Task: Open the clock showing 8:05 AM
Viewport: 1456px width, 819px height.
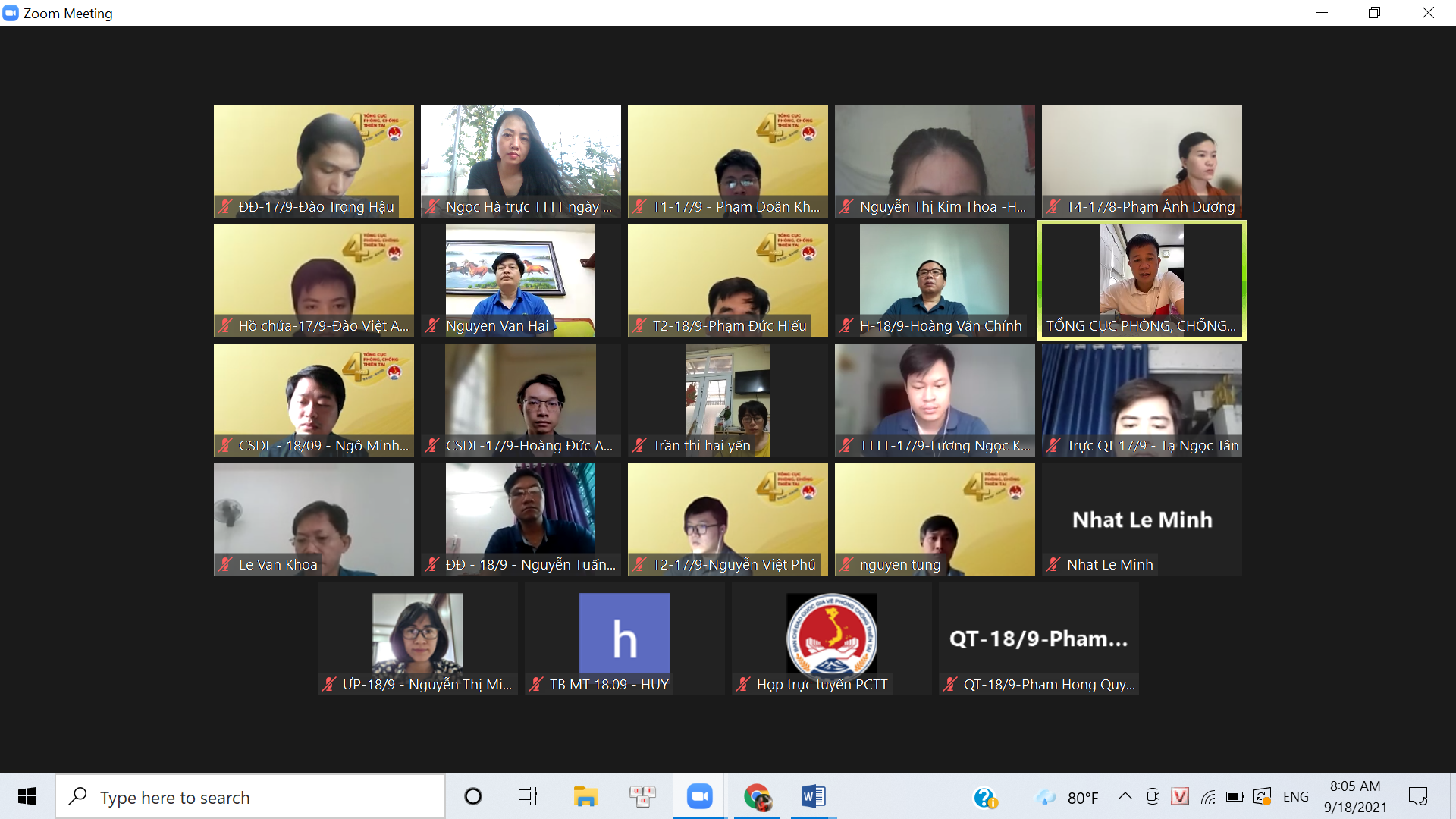Action: [x=1355, y=797]
